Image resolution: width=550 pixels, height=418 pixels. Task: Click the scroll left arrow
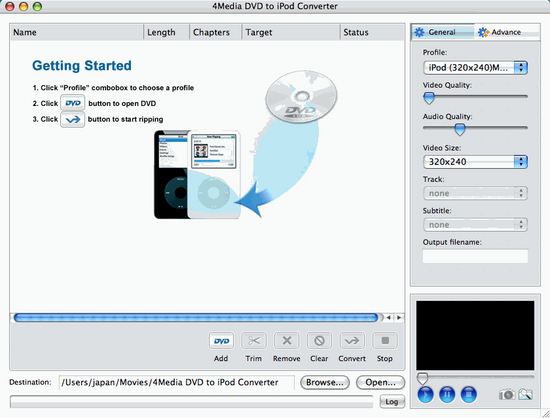[x=389, y=318]
